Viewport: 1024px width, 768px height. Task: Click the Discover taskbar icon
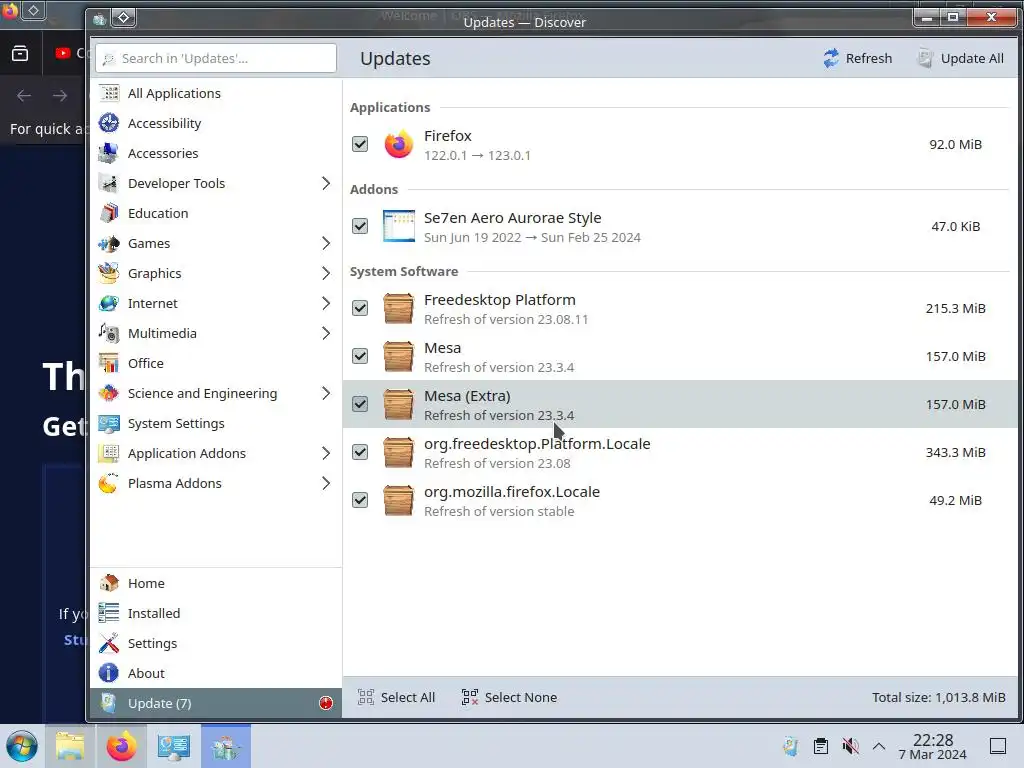[226, 746]
